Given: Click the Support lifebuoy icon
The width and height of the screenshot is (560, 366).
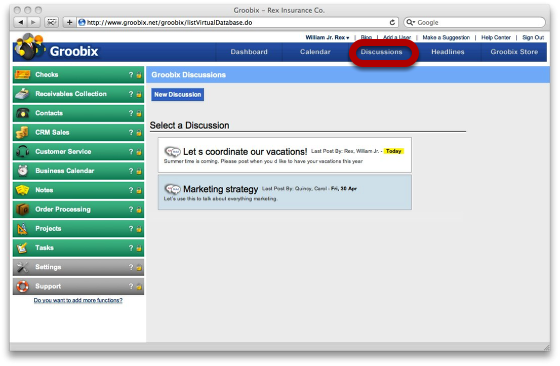Looking at the screenshot, I should pos(22,286).
